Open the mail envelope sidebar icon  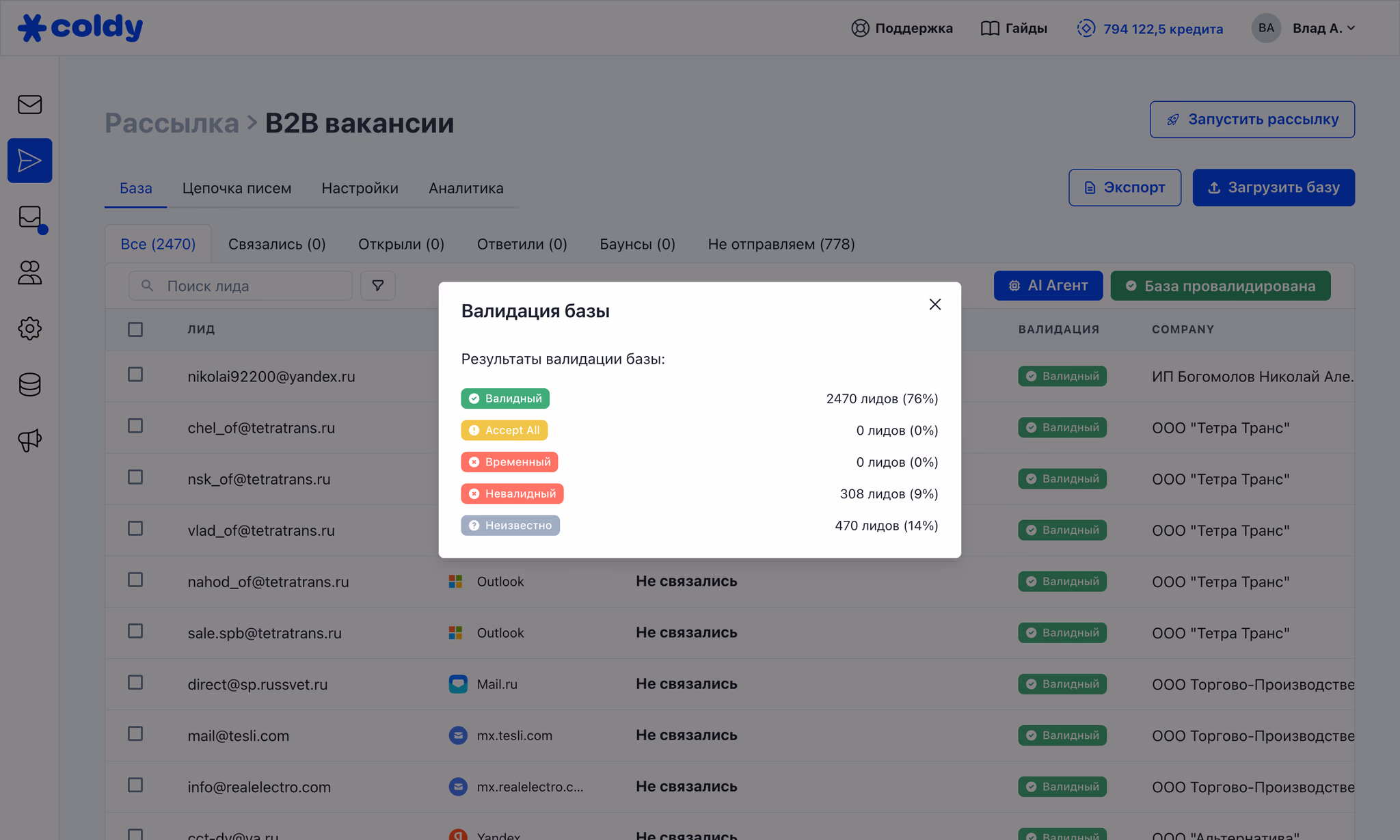(x=29, y=105)
